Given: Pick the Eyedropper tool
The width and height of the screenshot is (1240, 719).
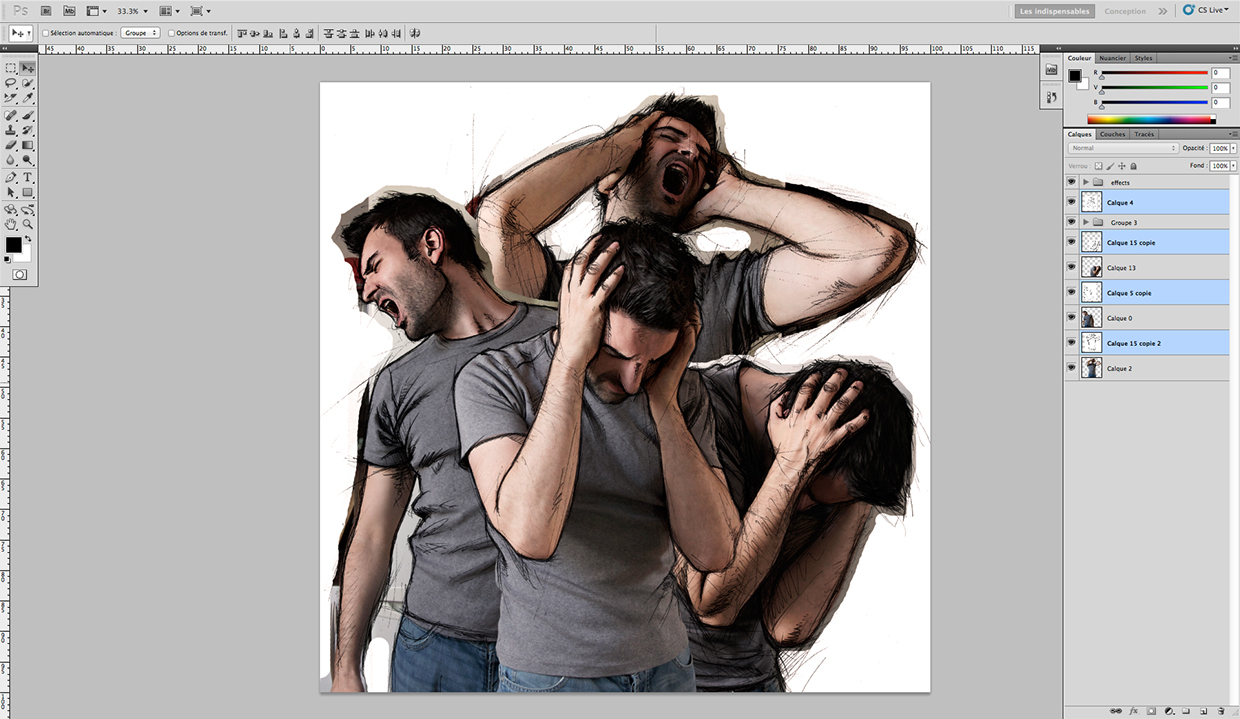Looking at the screenshot, I should coord(27,98).
